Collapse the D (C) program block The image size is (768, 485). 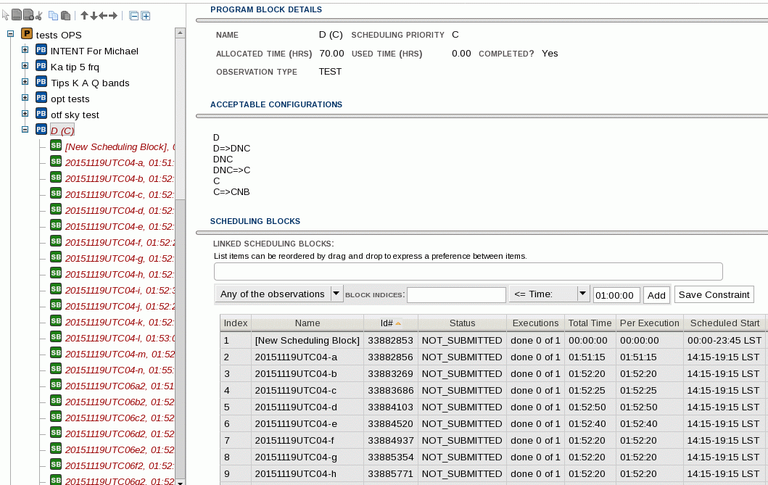pos(25,130)
